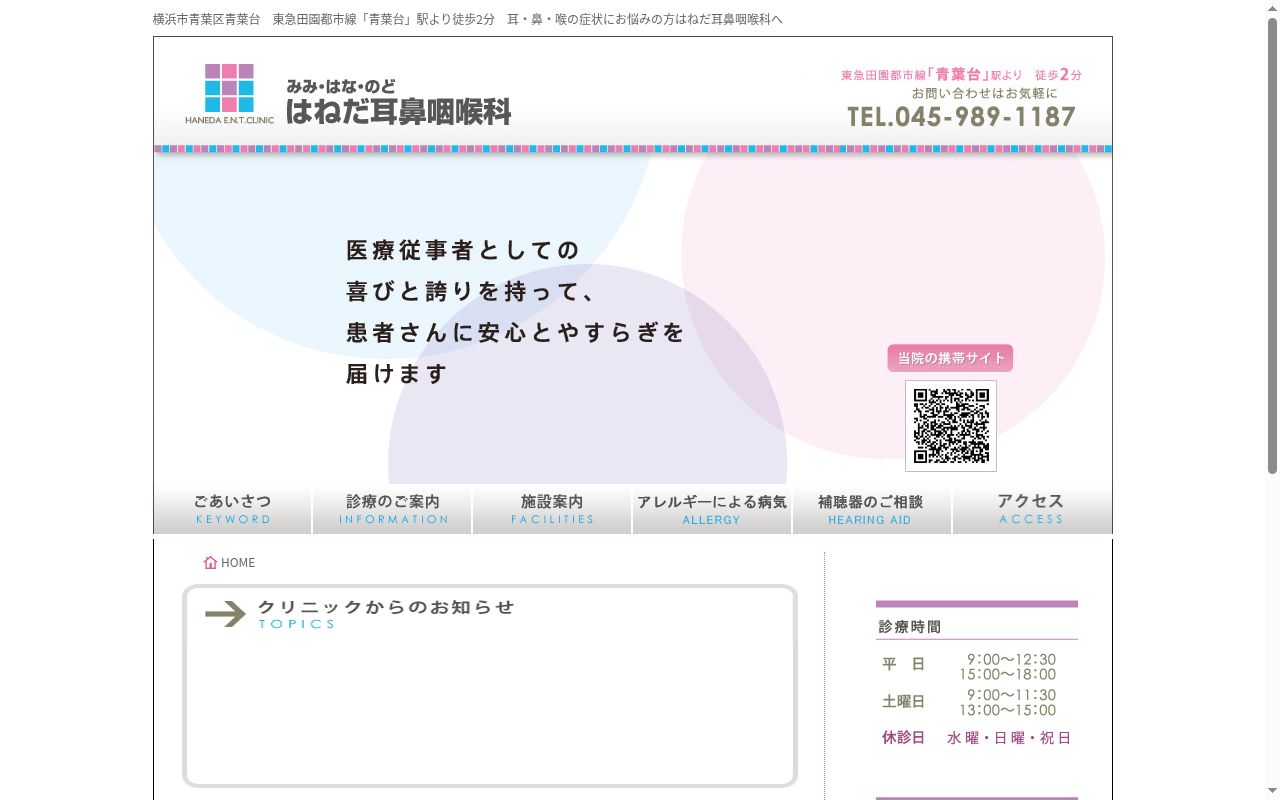Click the hero slogan line 届けます

click(397, 374)
